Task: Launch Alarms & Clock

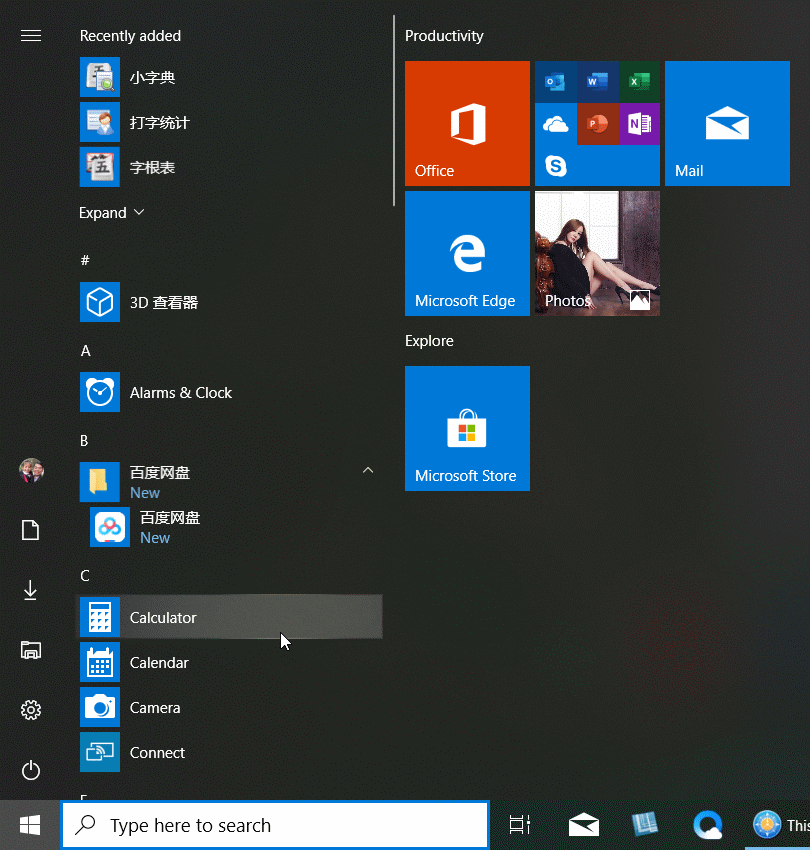Action: click(180, 393)
